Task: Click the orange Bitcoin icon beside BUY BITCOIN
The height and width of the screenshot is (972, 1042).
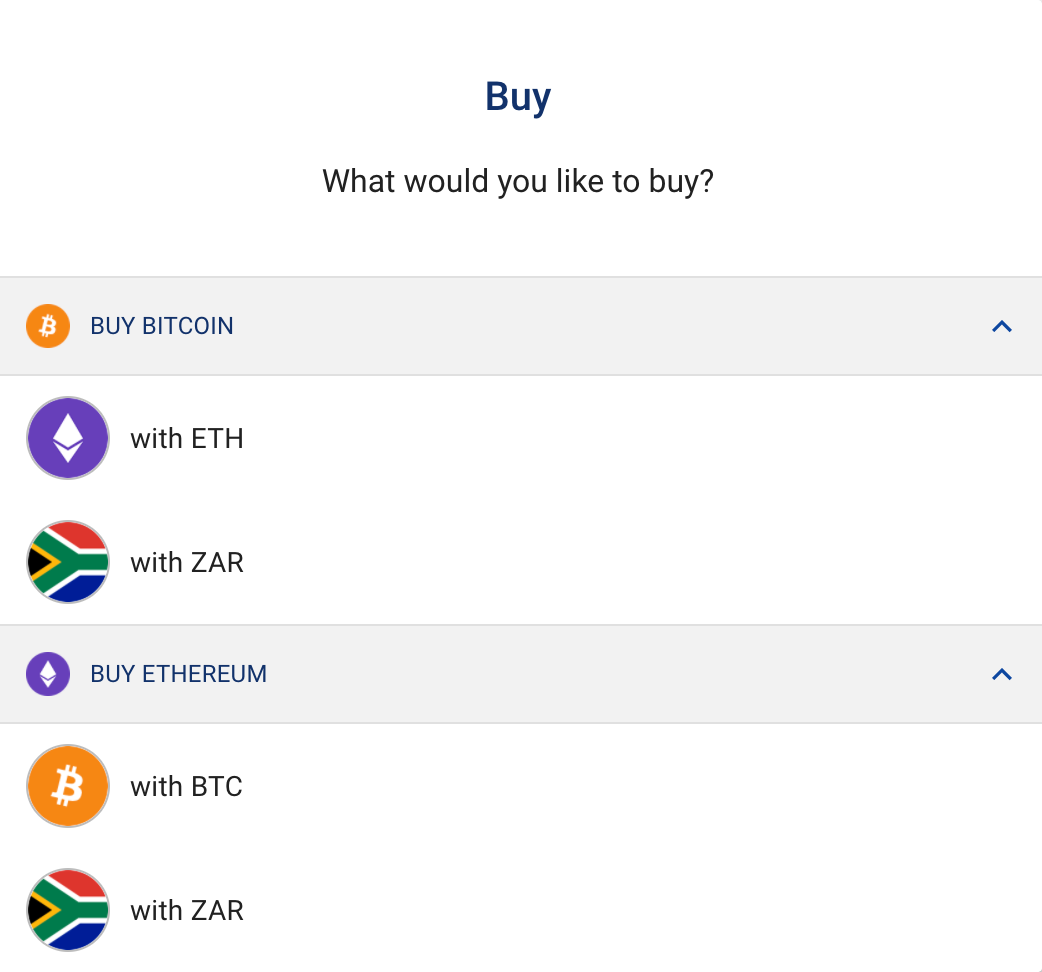Action: [x=48, y=326]
